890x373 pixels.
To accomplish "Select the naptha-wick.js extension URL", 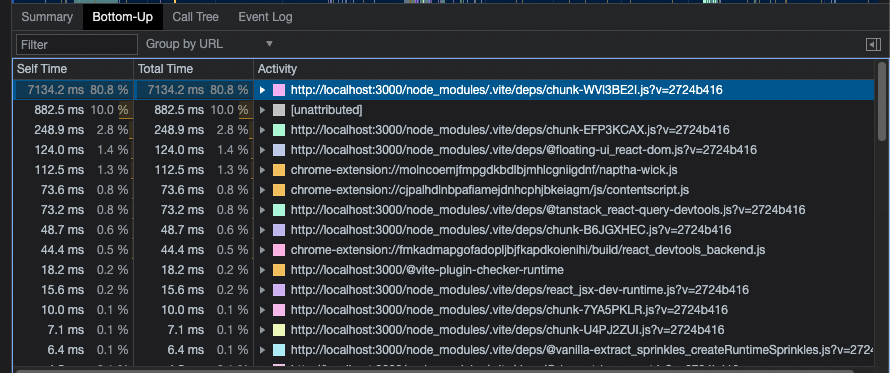I will tap(484, 170).
